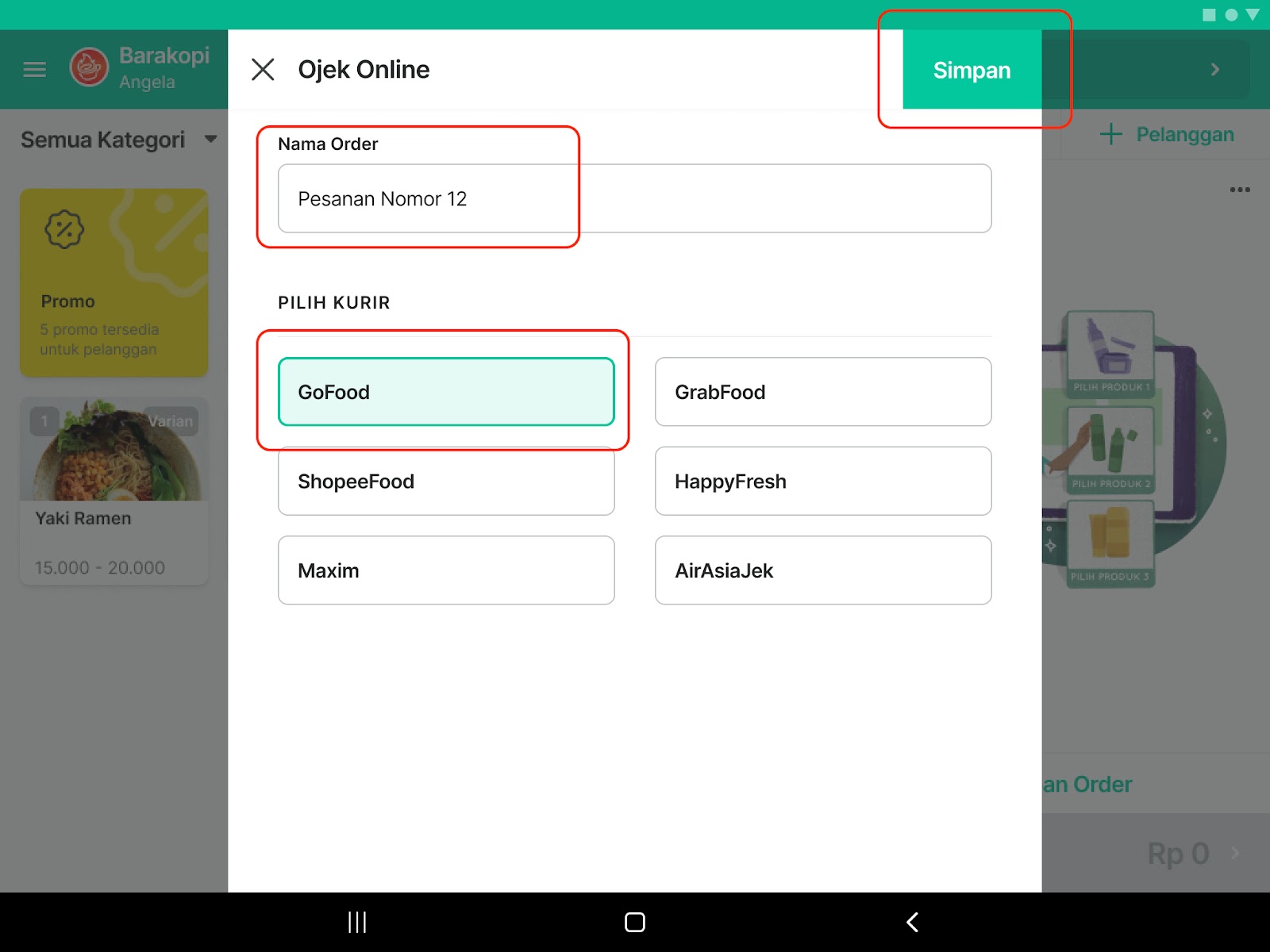Screen dimensions: 1270x952
Task: Open the hamburger menu icon
Action: tap(34, 70)
